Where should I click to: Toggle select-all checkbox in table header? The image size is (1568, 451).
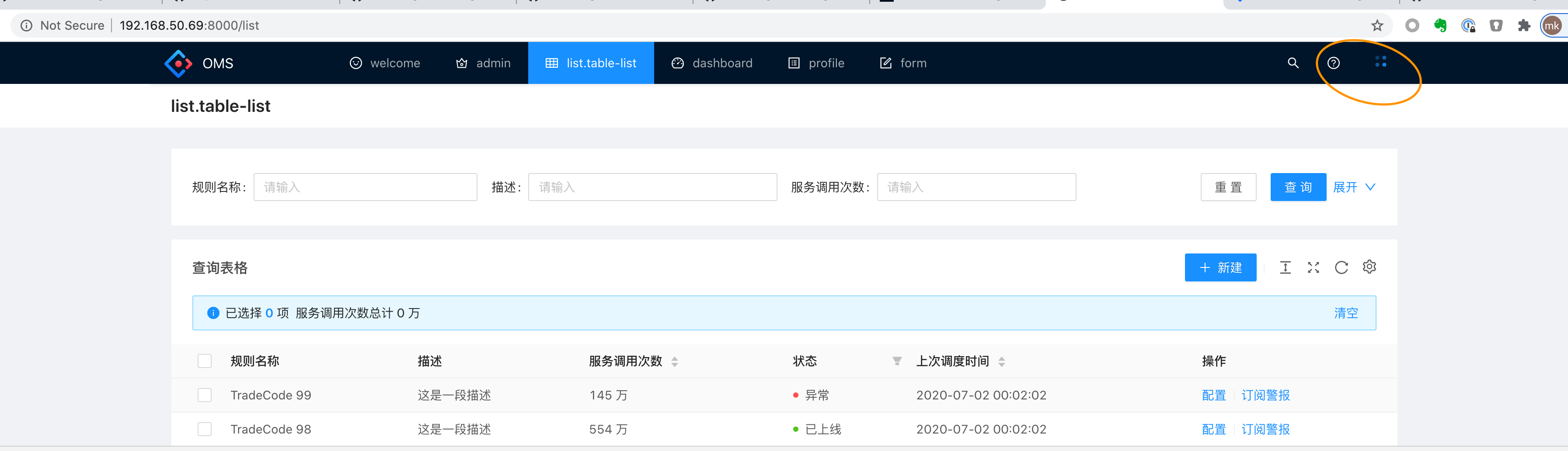205,361
